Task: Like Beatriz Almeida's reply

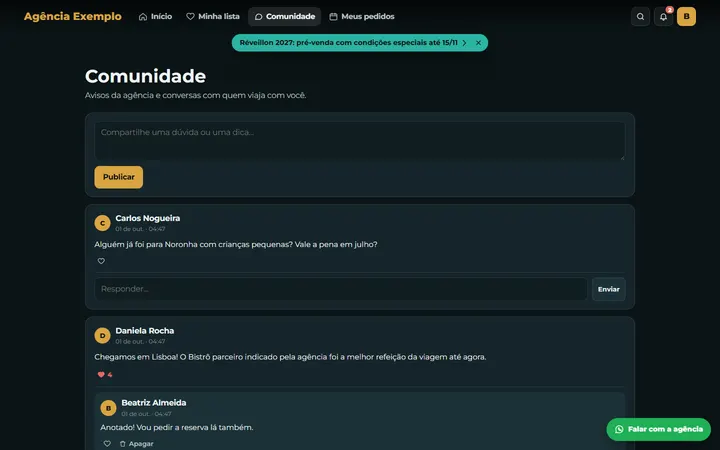Action: (x=107, y=444)
